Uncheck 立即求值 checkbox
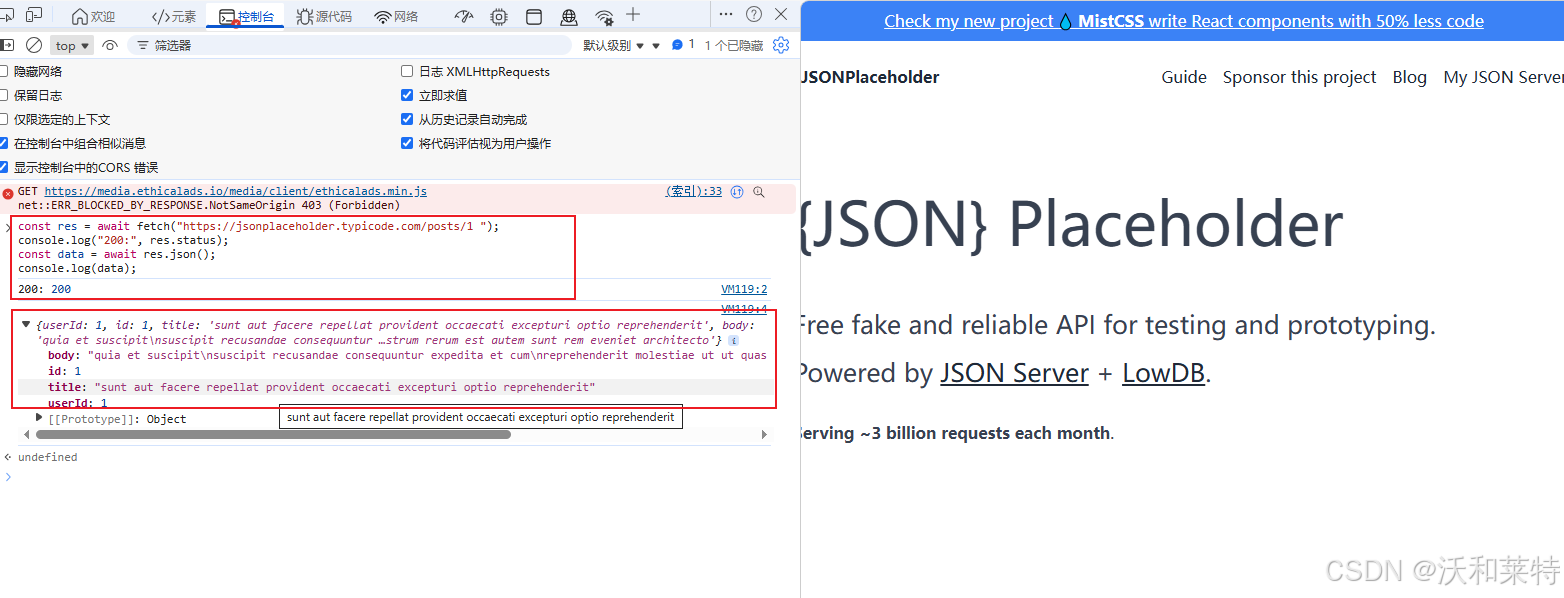Viewport: 1564px width, 598px height. pos(407,95)
